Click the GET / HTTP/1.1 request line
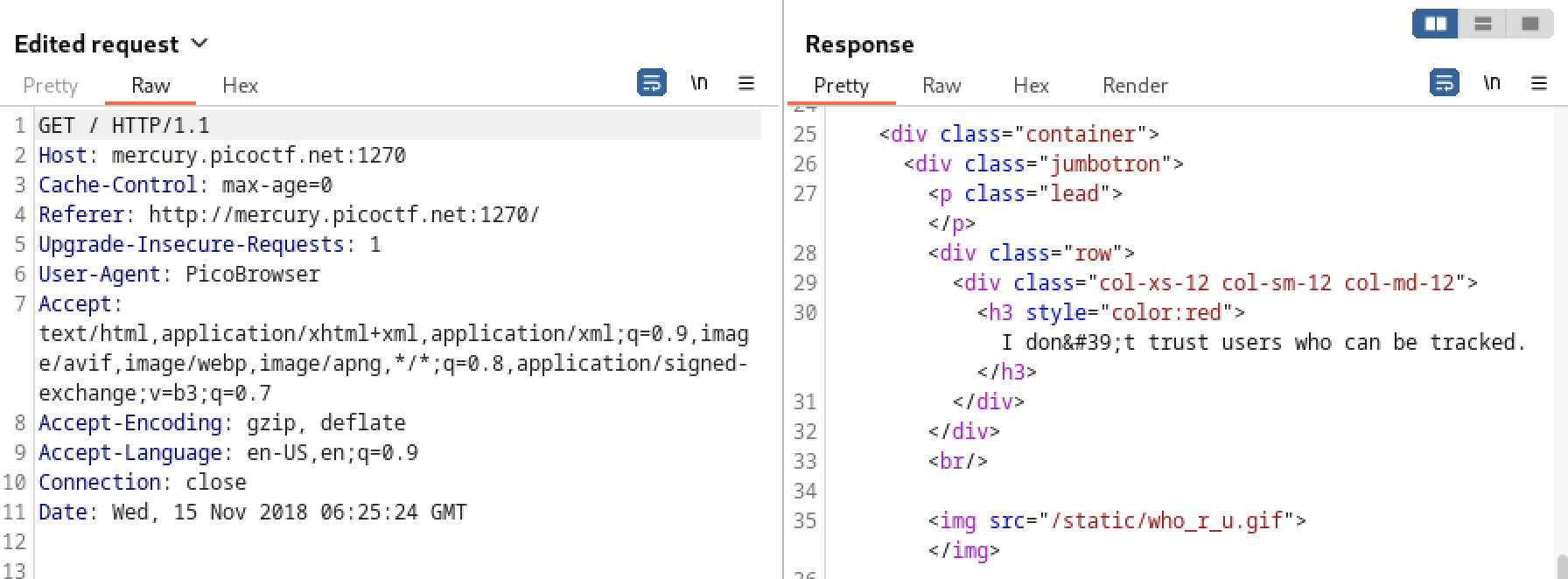 tap(124, 126)
